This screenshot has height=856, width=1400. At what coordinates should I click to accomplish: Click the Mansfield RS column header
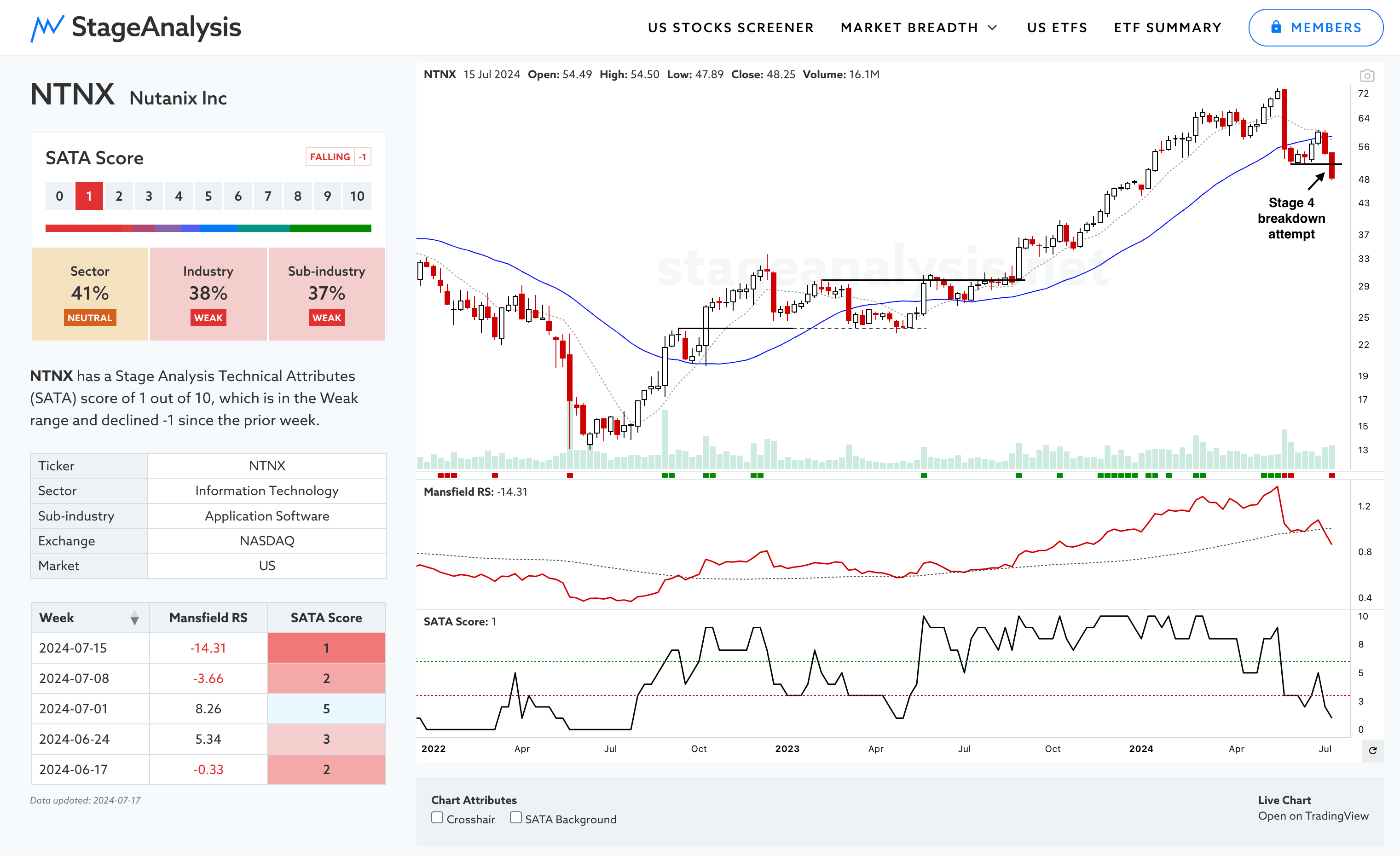coord(208,618)
